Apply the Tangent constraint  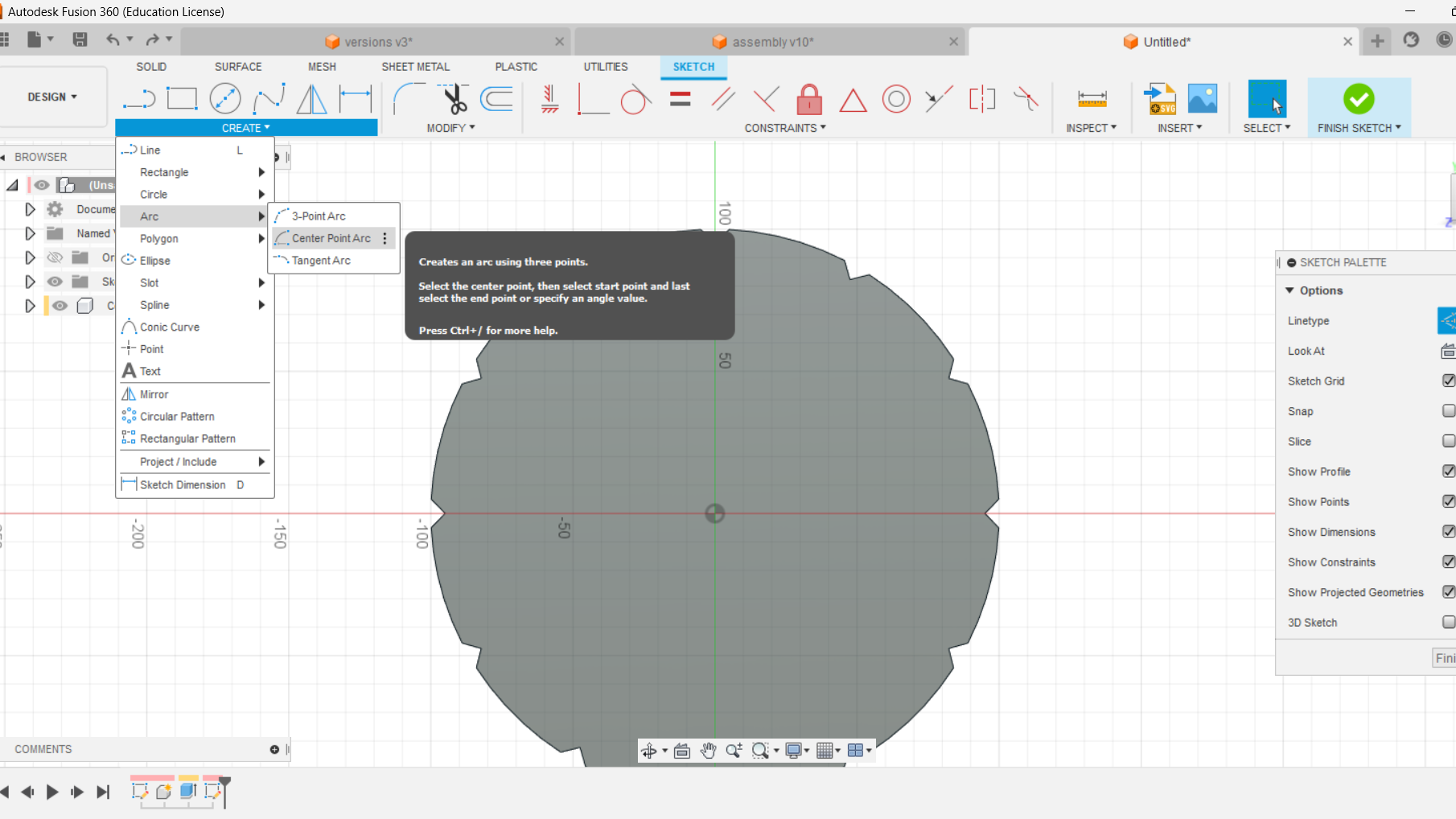coord(635,99)
